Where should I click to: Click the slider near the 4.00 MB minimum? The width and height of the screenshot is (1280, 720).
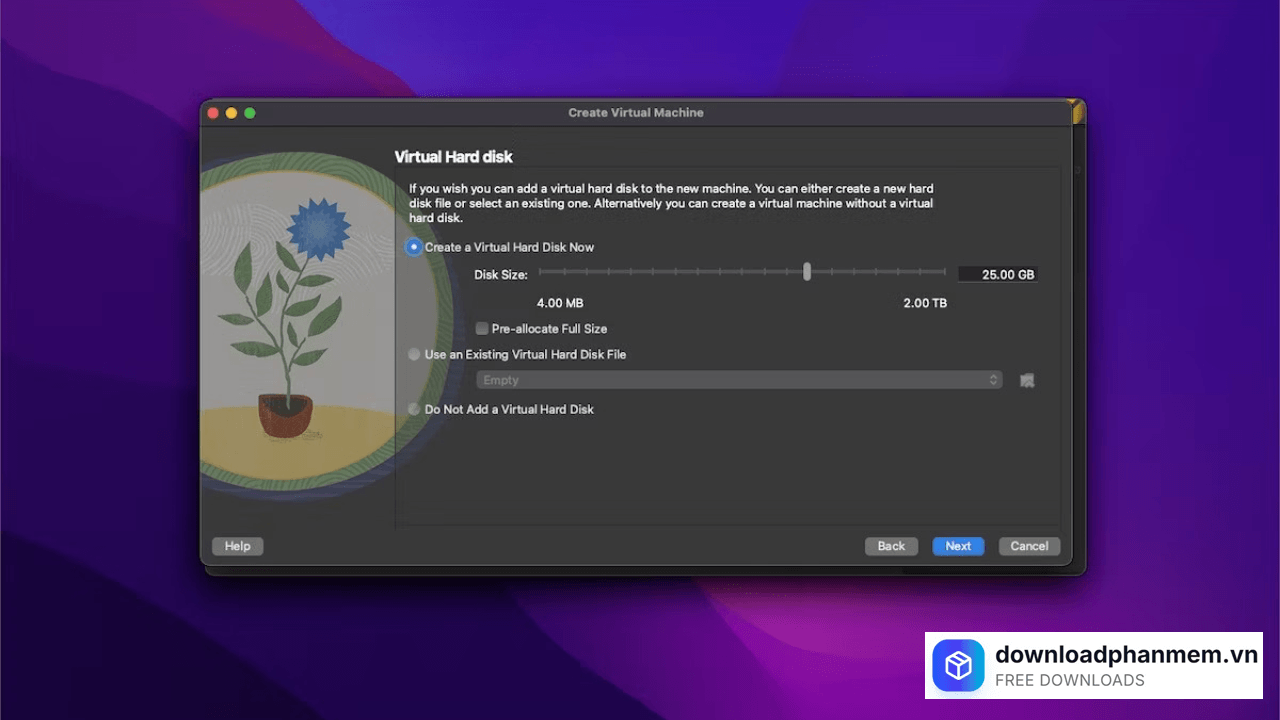(545, 271)
